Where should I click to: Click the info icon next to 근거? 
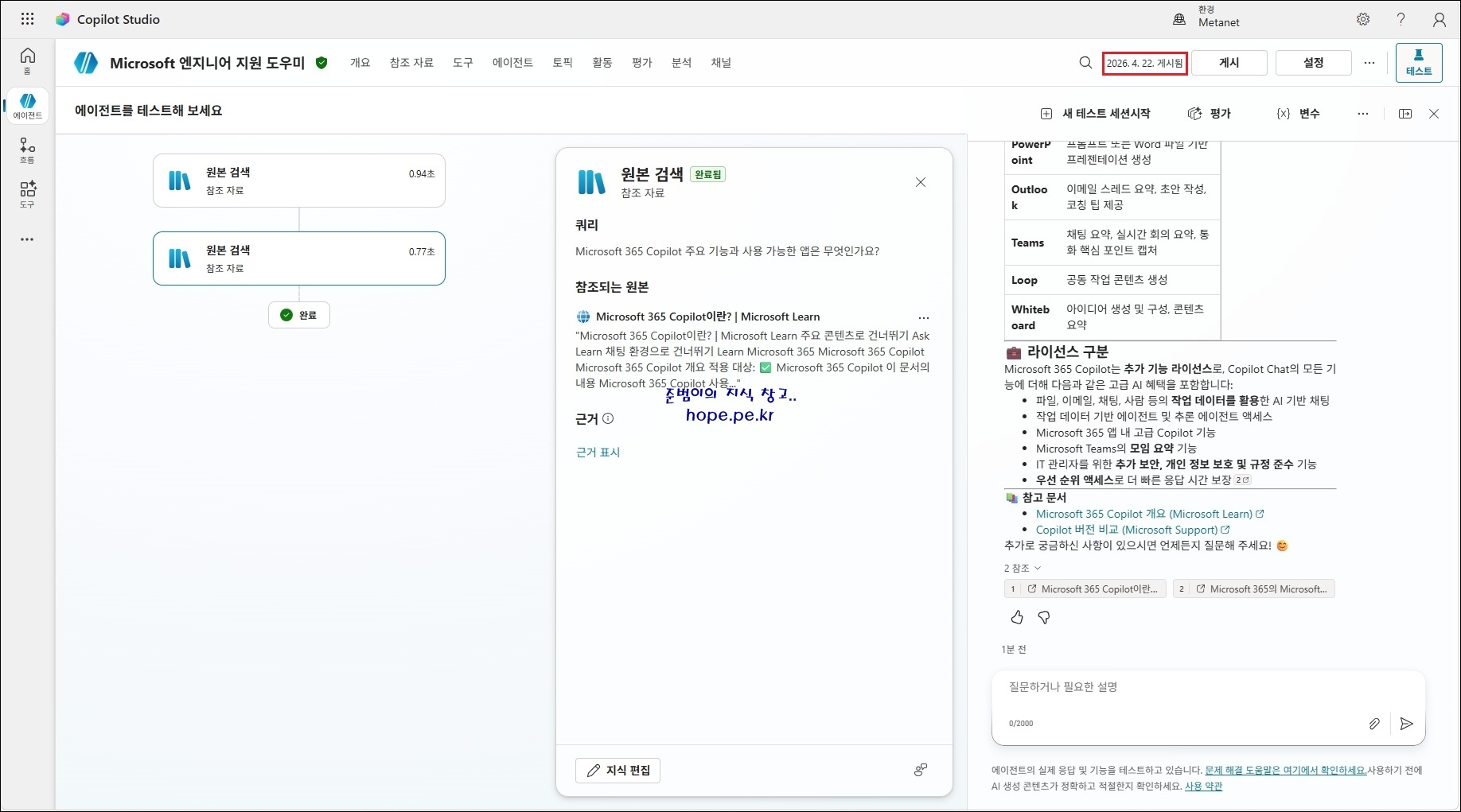tap(608, 418)
